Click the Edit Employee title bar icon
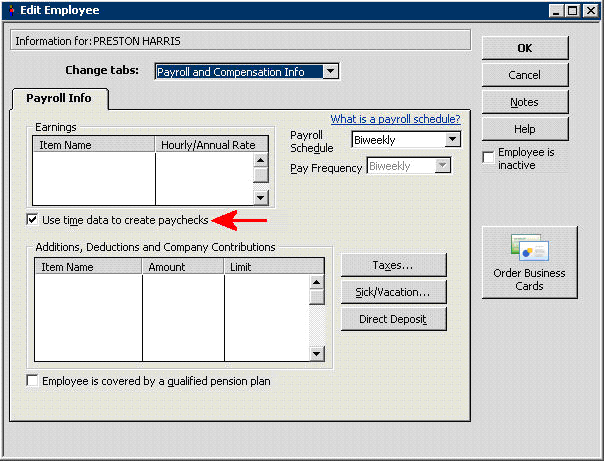Image resolution: width=604 pixels, height=461 pixels. click(x=12, y=10)
